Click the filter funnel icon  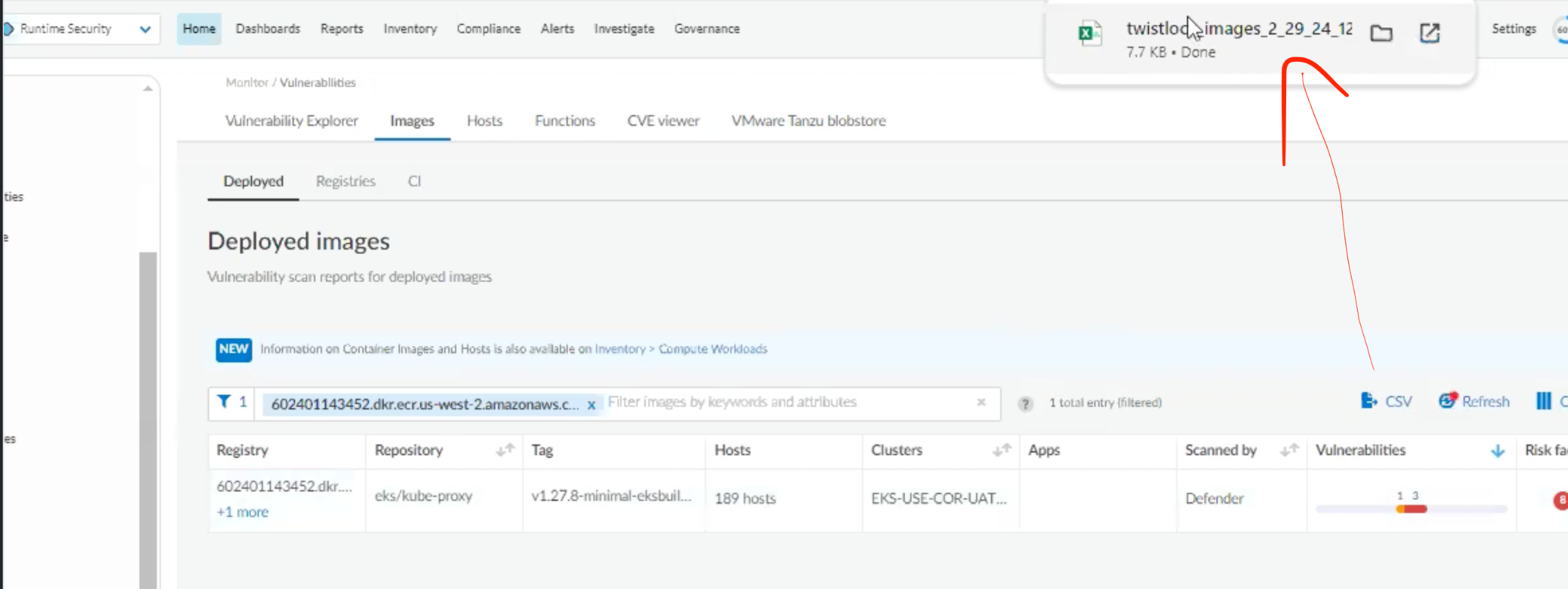pyautogui.click(x=224, y=401)
